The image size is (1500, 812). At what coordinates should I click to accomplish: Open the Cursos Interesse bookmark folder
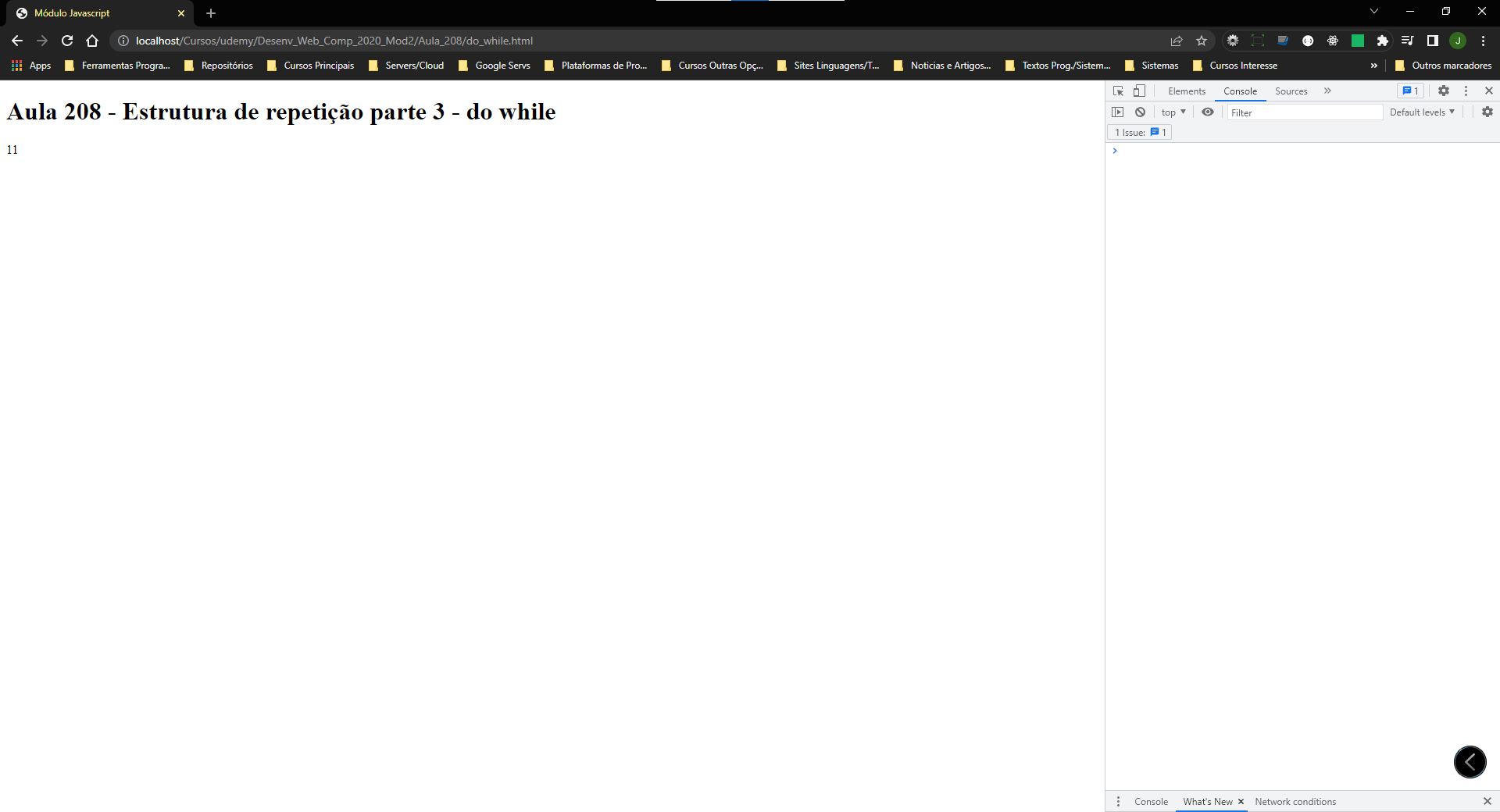click(x=1235, y=66)
